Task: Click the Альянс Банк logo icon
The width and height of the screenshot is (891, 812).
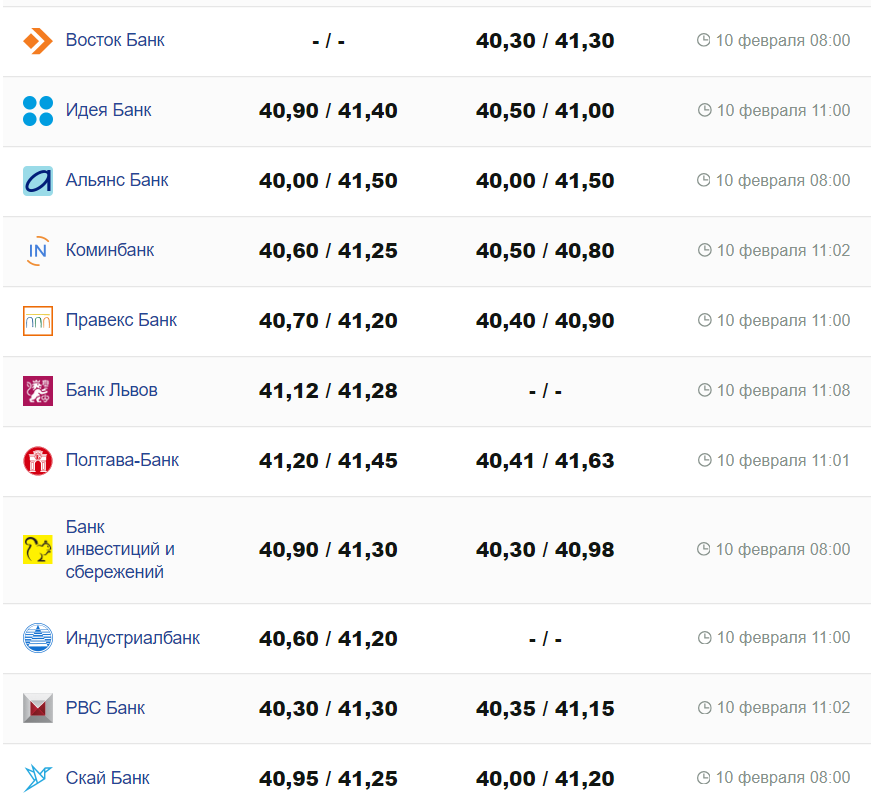Action: (37, 181)
